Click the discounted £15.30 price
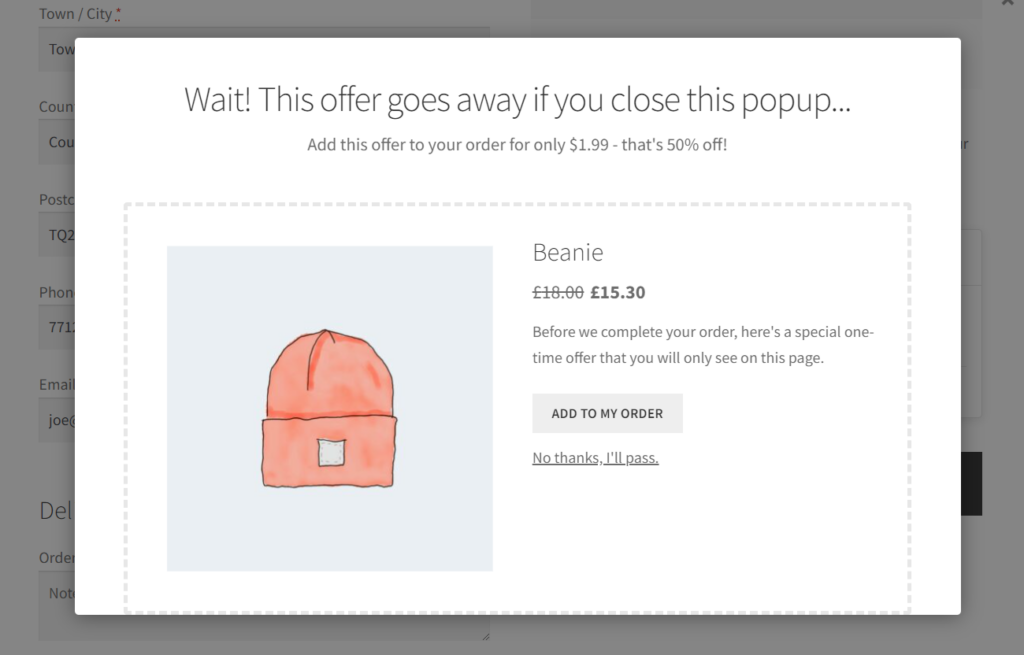1024x655 pixels. pyautogui.click(x=616, y=292)
